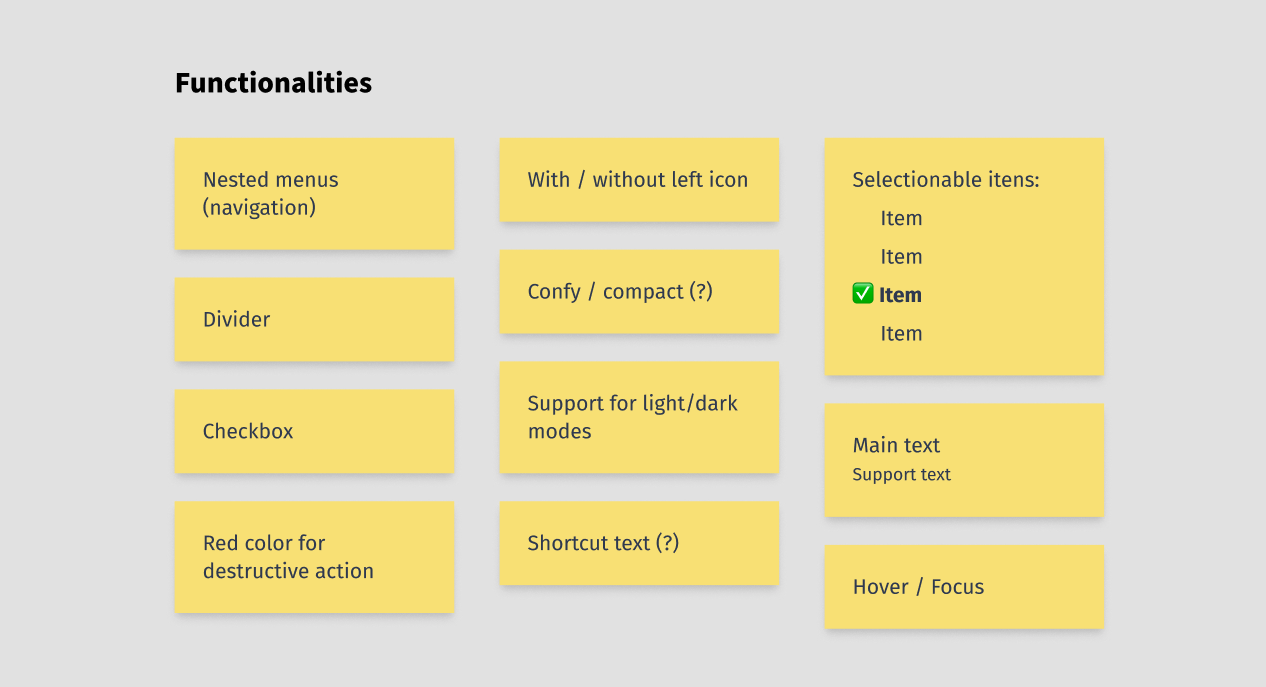Image resolution: width=1266 pixels, height=687 pixels.
Task: Select the second Item in the selectable list
Action: (x=901, y=257)
